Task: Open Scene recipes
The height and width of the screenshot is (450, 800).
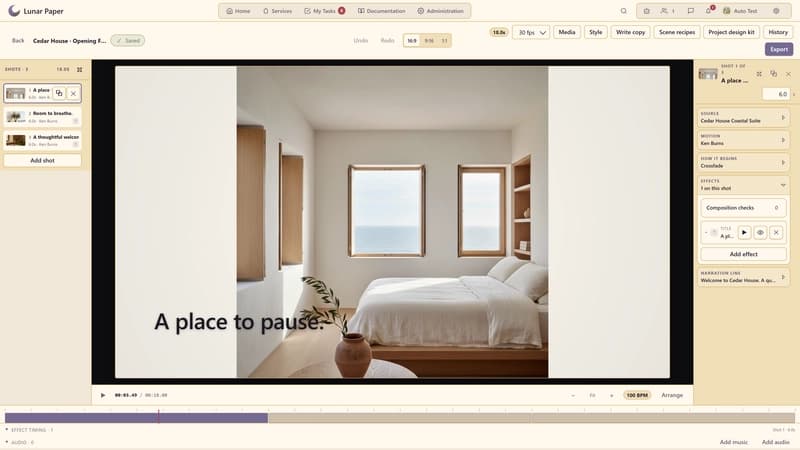Action: tap(677, 32)
